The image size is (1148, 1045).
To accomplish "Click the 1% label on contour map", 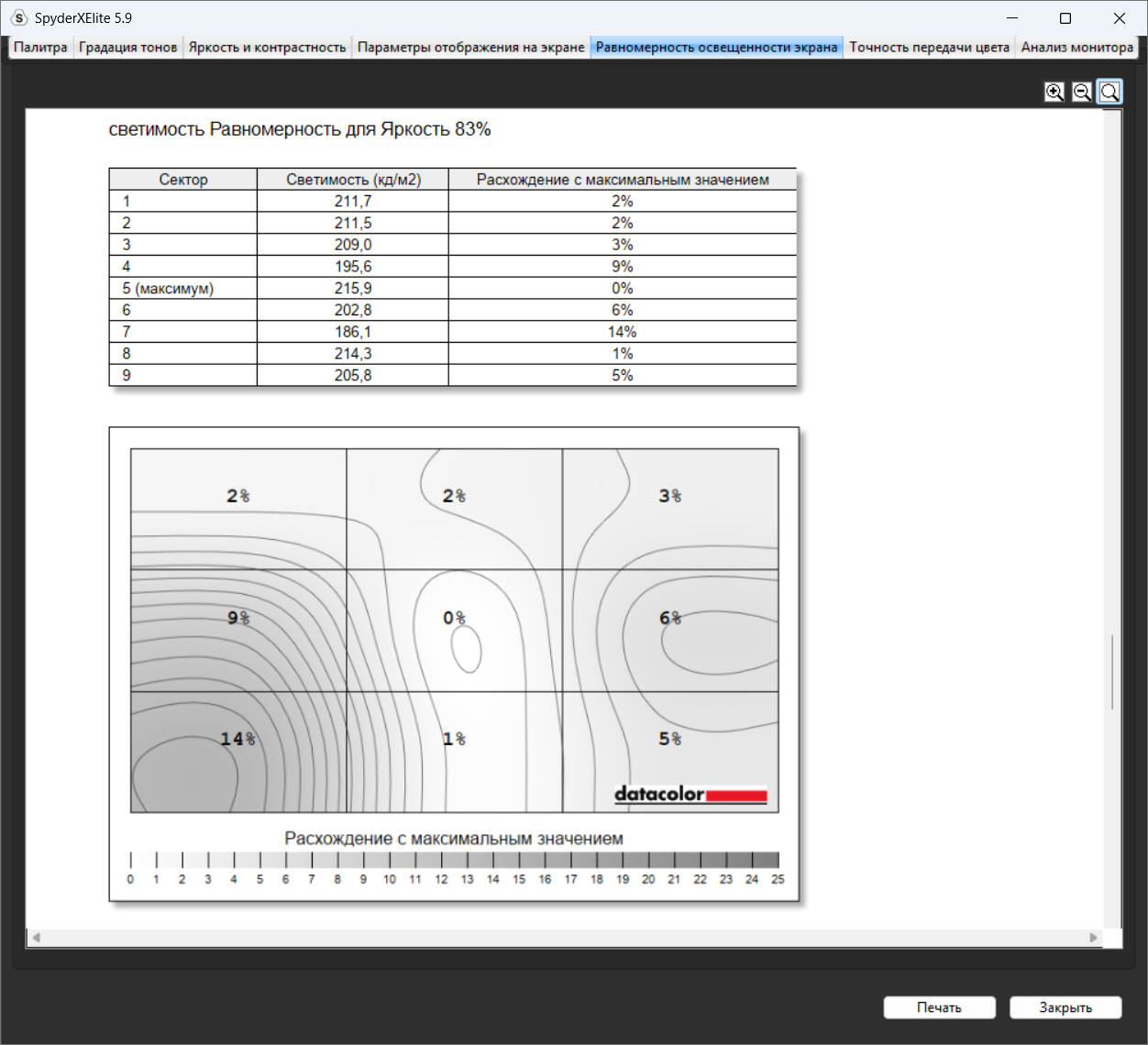I will tap(454, 739).
